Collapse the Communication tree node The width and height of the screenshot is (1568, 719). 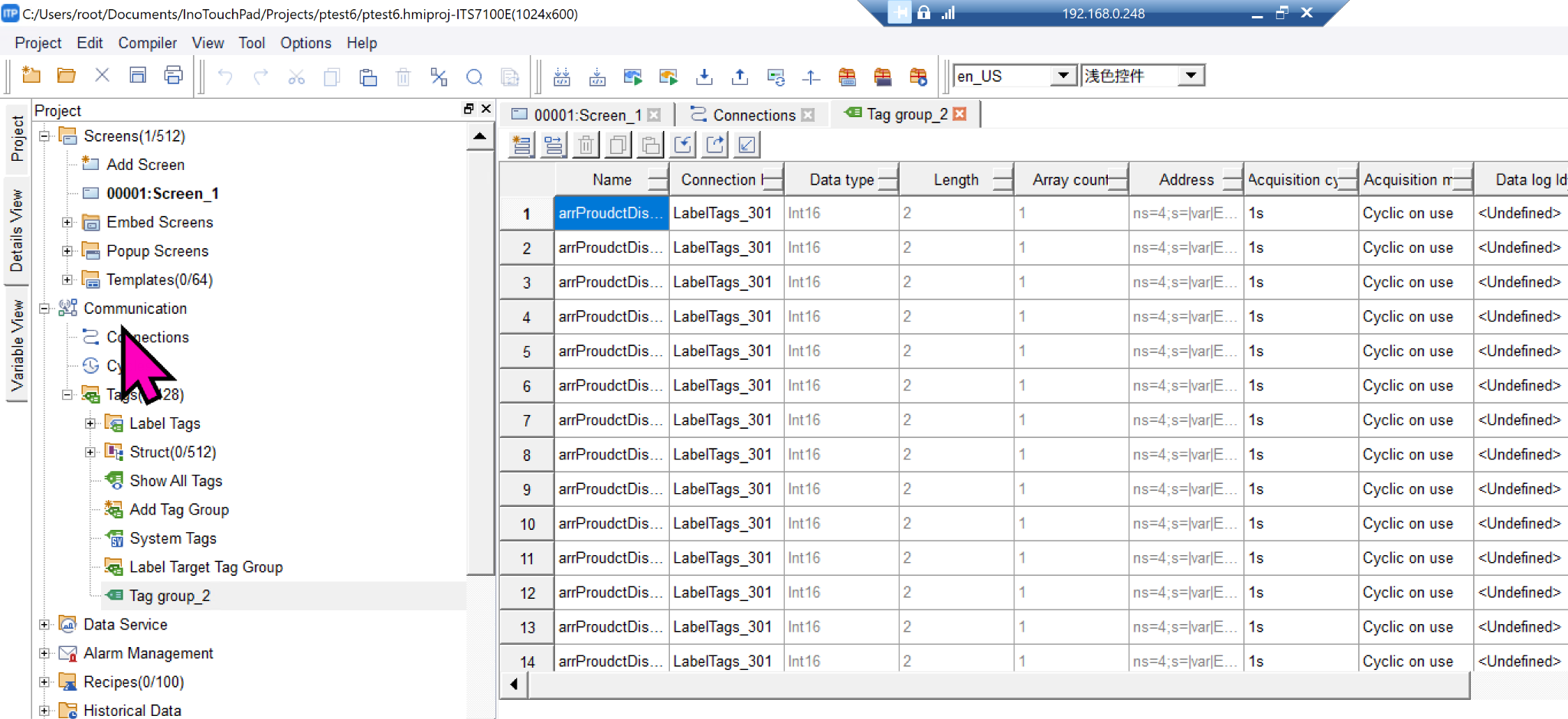(44, 309)
